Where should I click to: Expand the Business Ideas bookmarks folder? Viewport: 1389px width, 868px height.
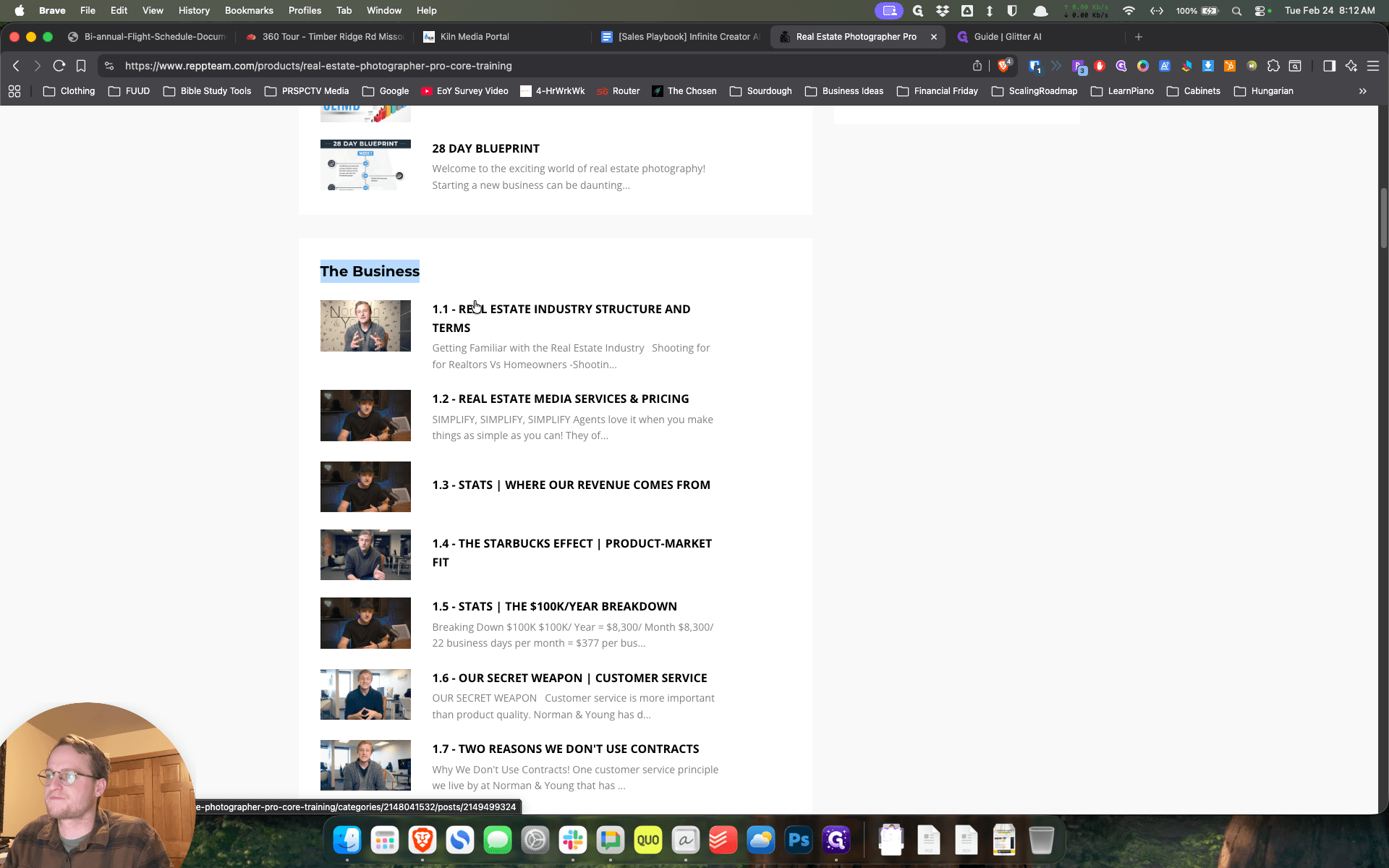tap(844, 91)
